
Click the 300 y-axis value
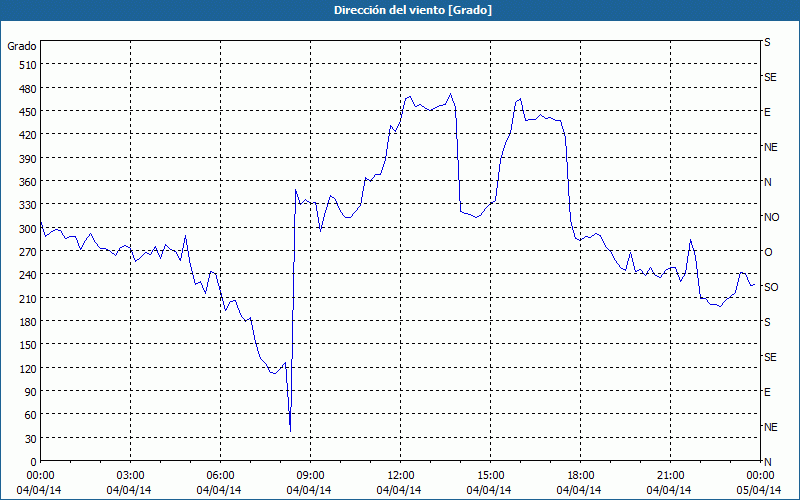[x=28, y=229]
